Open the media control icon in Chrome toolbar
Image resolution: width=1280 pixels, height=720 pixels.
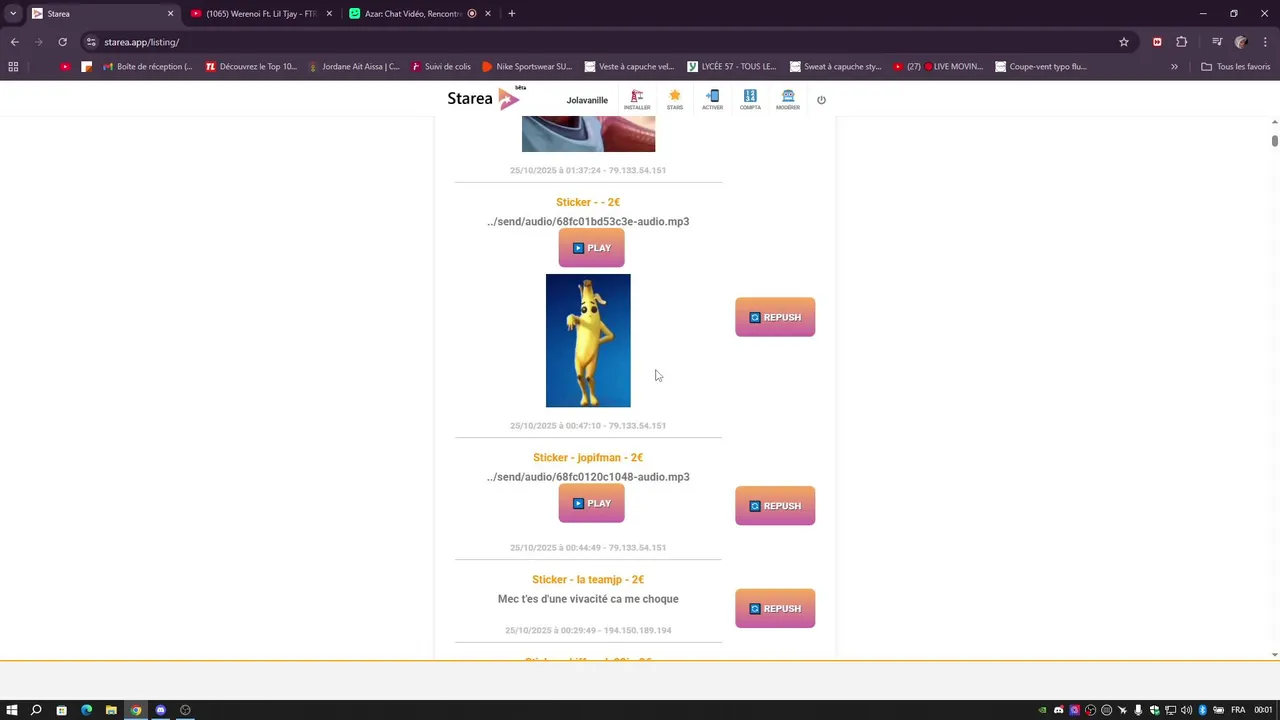pyautogui.click(x=1217, y=42)
